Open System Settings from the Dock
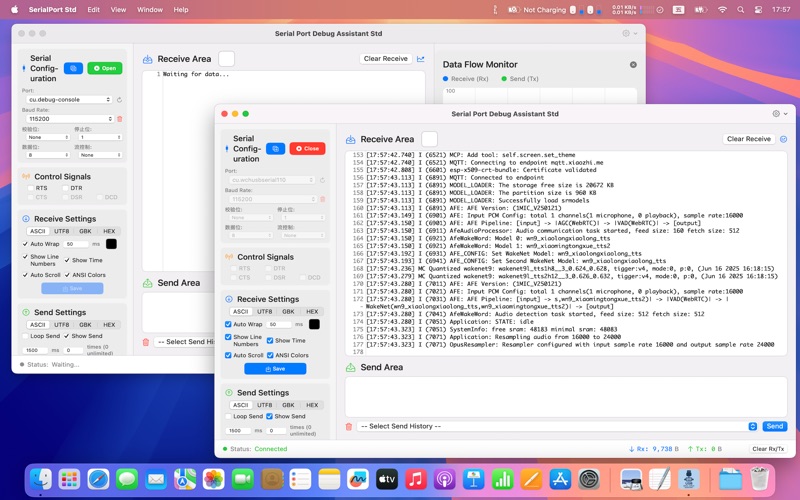The width and height of the screenshot is (800, 500). [589, 479]
